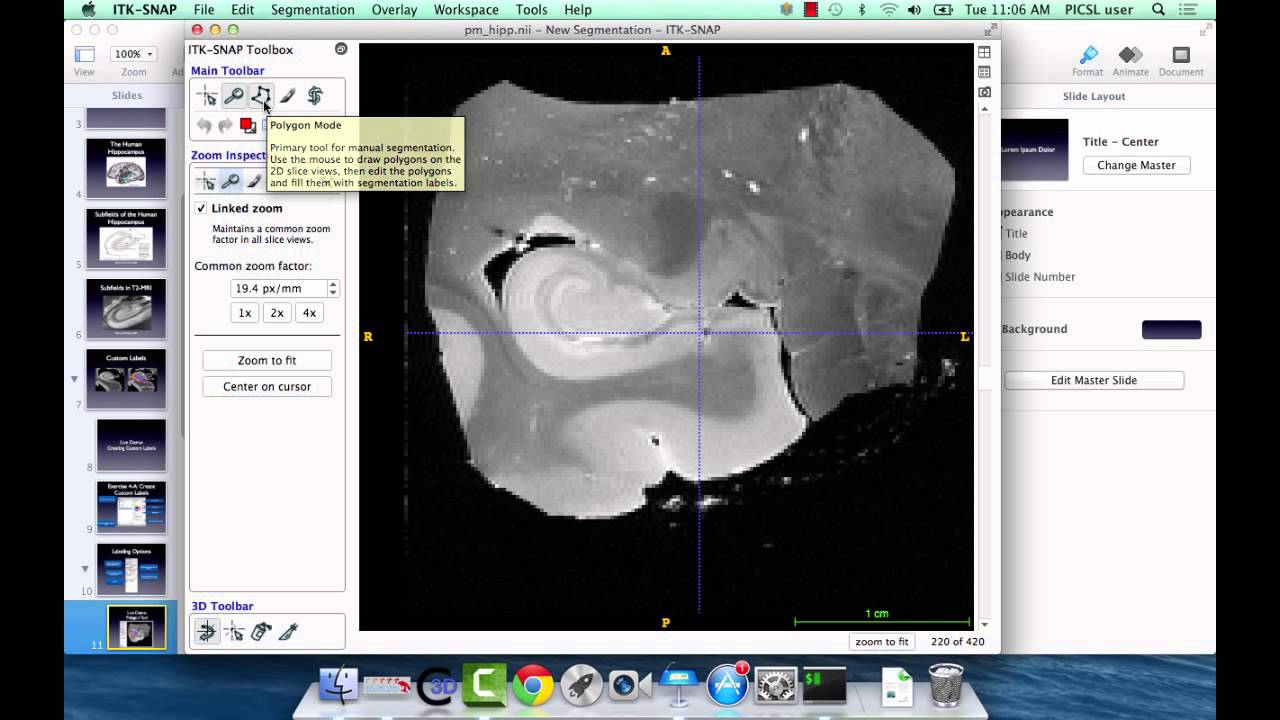Uncheck the Linked zoom checkbox

201,208
